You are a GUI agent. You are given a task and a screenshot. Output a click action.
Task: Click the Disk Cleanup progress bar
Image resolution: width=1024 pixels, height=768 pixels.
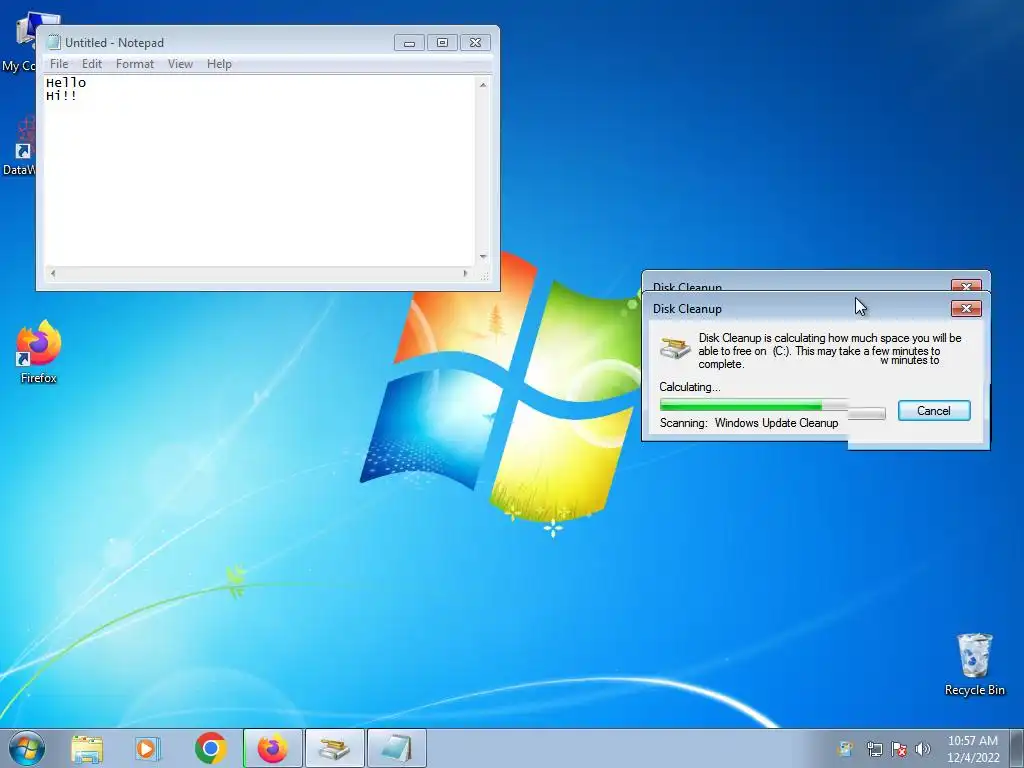[773, 406]
